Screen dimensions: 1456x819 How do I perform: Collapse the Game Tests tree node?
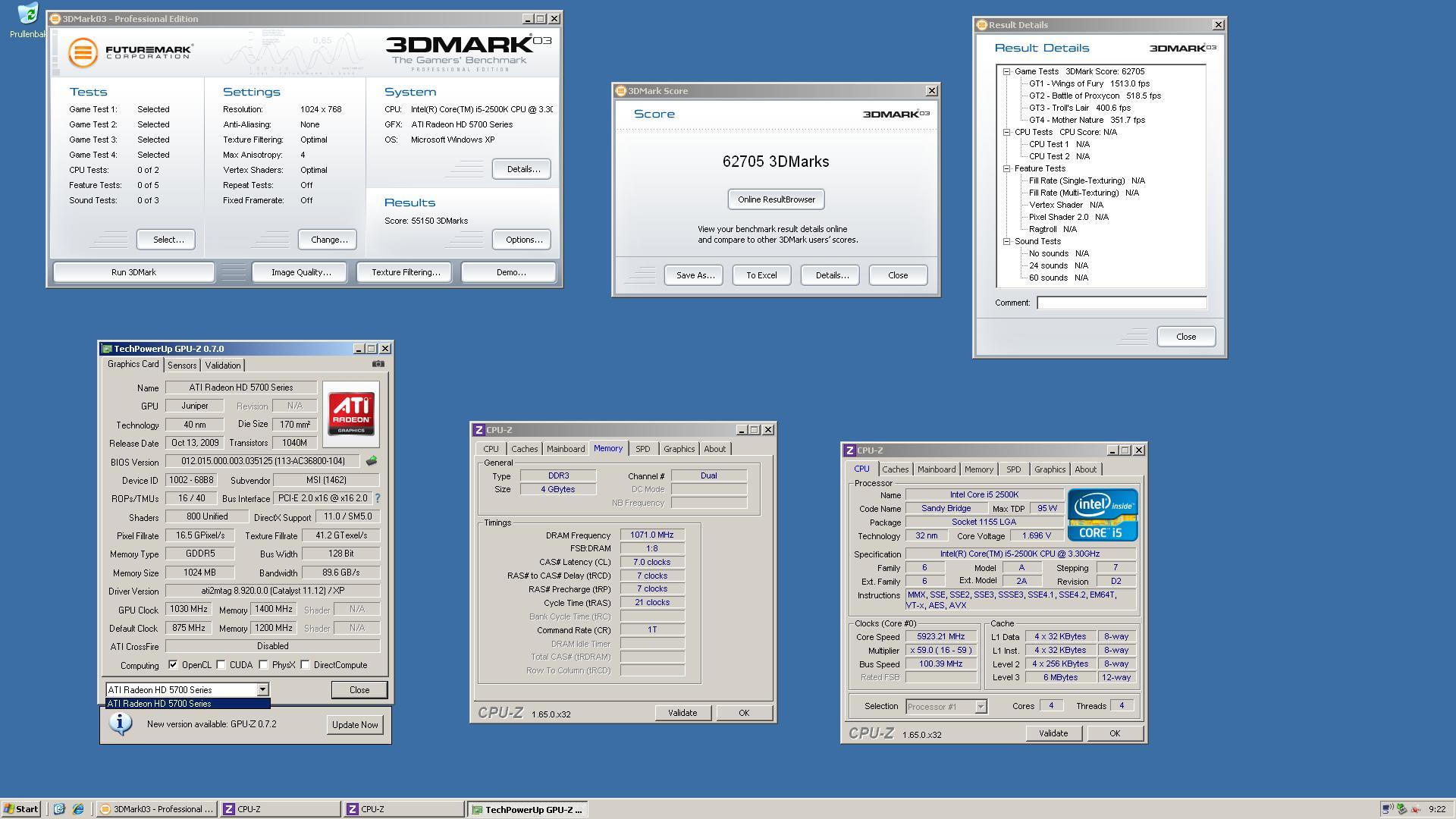point(1007,72)
